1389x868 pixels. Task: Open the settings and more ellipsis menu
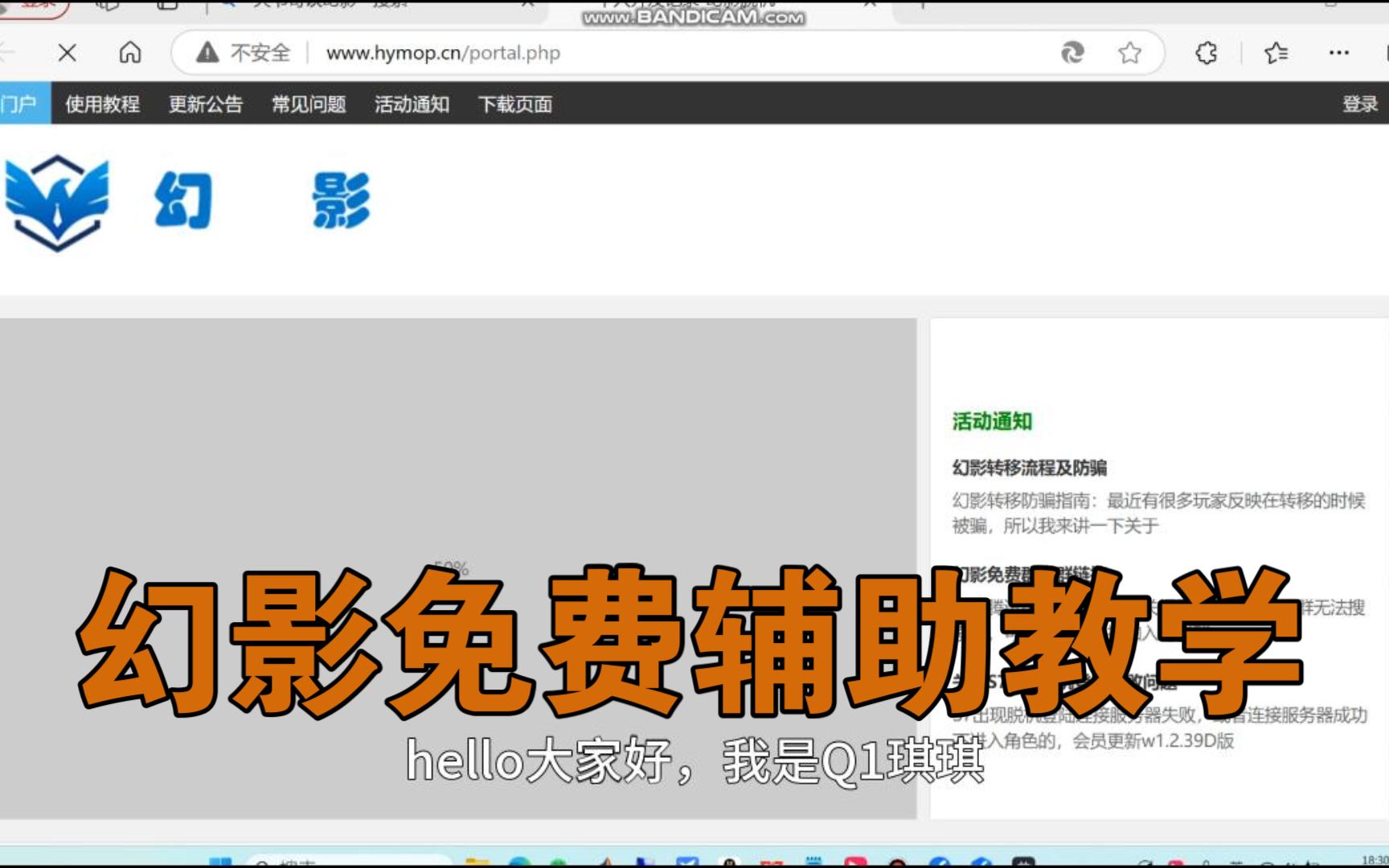[x=1338, y=53]
